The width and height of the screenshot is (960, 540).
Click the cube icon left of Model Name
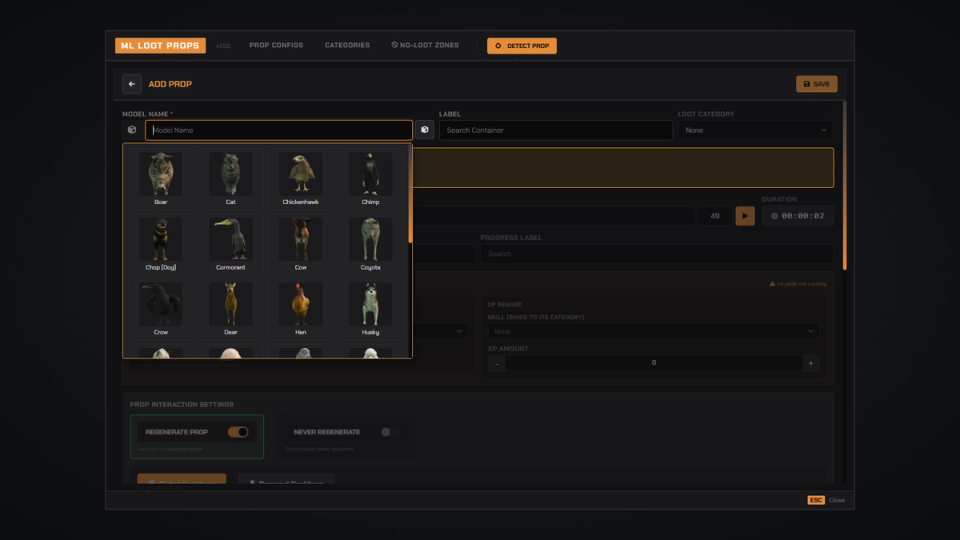point(132,130)
